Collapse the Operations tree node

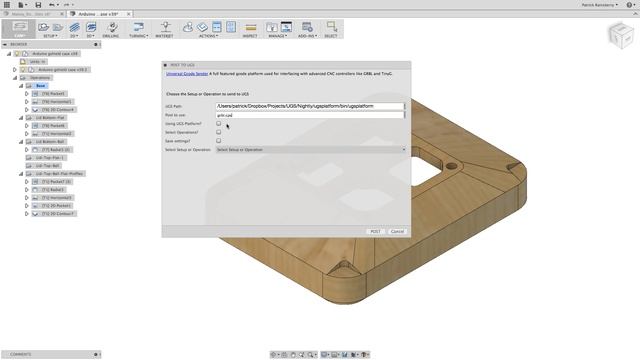(15, 78)
